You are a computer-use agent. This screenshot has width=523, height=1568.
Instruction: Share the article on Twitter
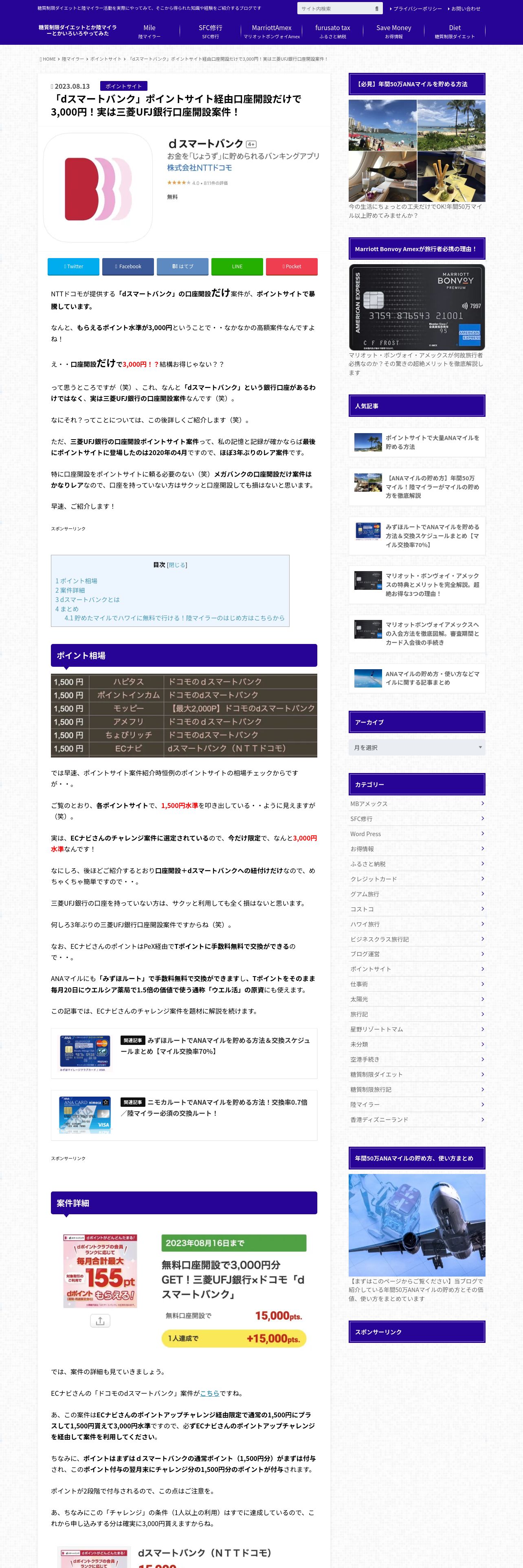point(73,267)
